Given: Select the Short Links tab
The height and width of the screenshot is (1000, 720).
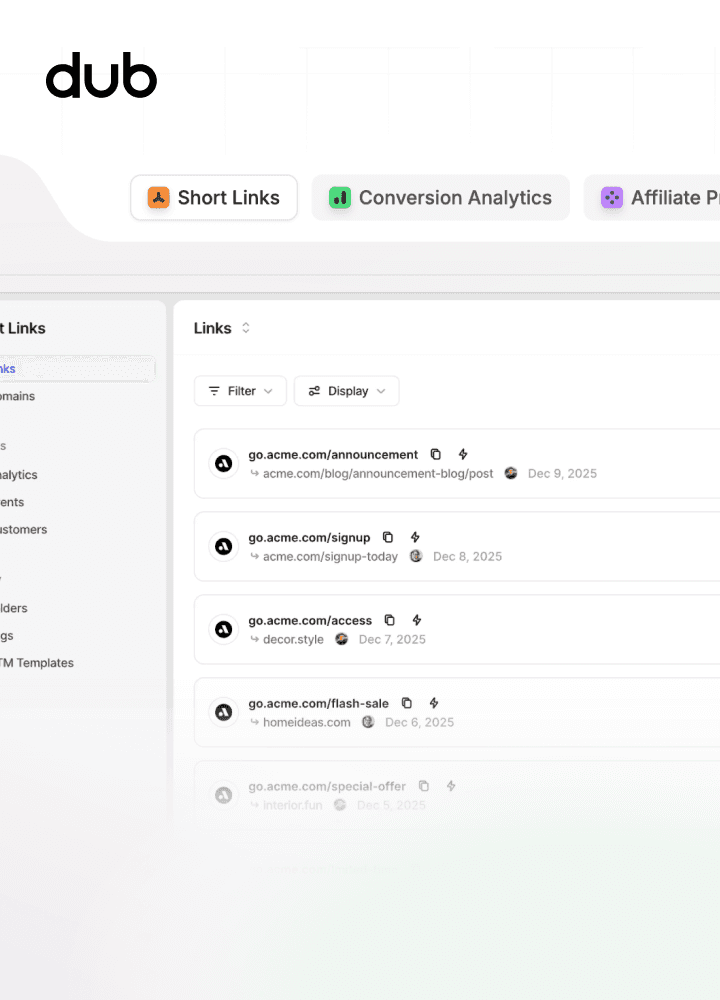Looking at the screenshot, I should [x=214, y=198].
